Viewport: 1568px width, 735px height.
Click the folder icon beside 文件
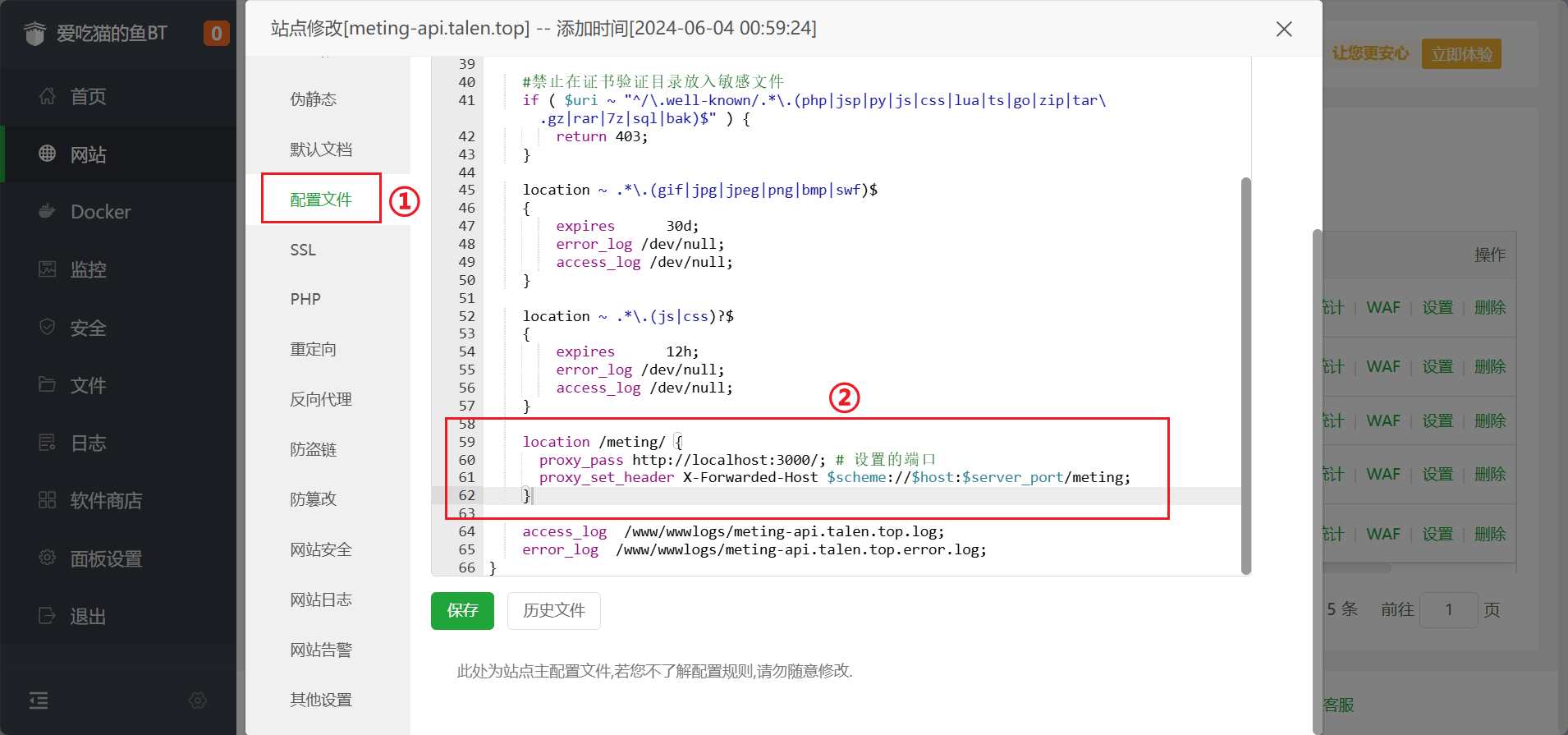pos(48,384)
